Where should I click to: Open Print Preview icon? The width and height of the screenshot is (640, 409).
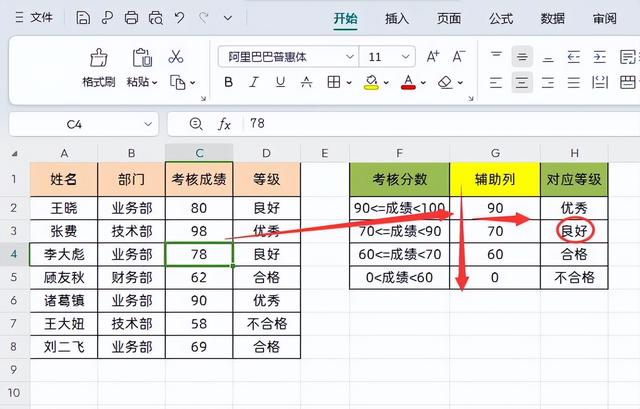[x=156, y=18]
